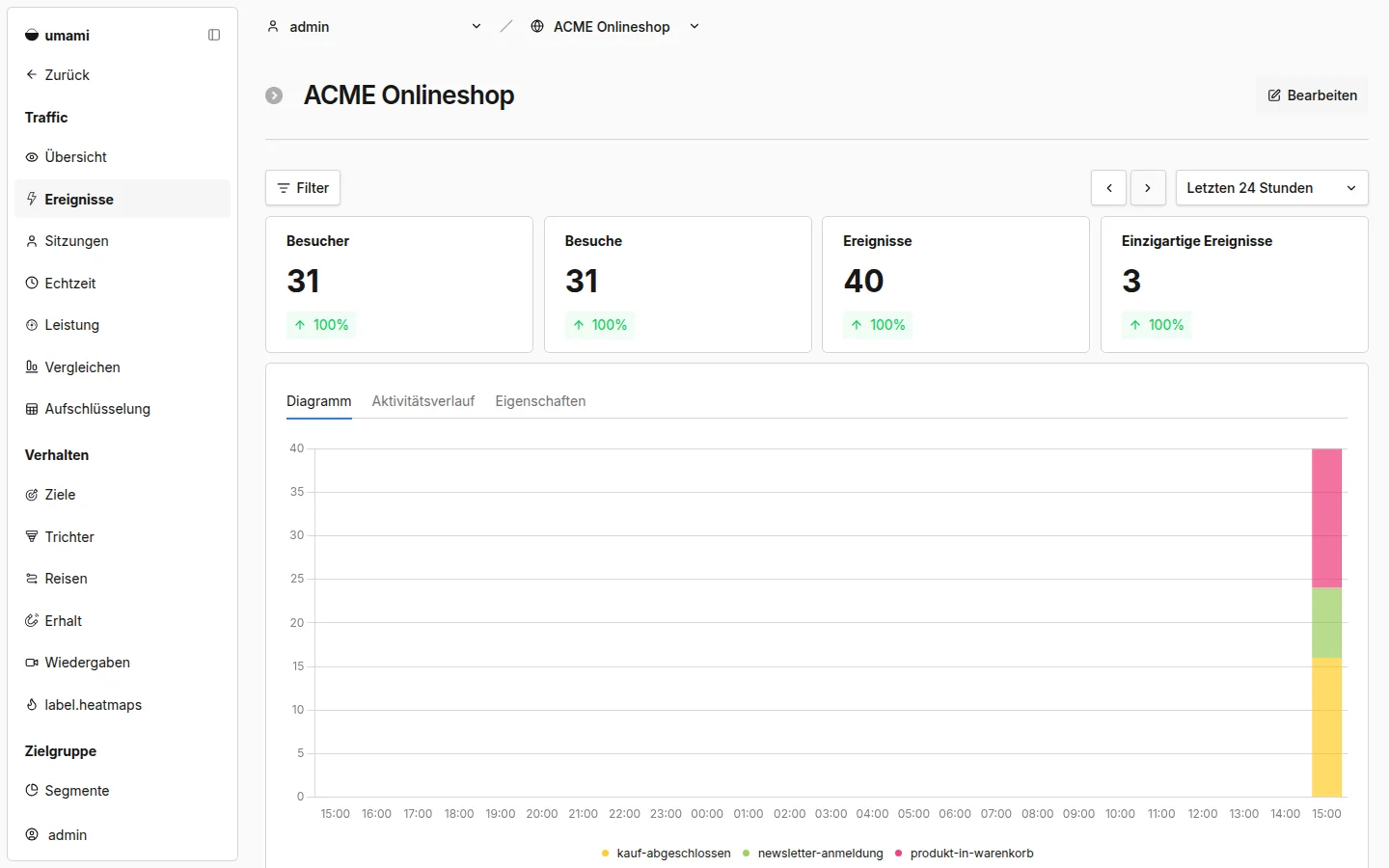1389x868 pixels.
Task: Open Erhalt page in the sidebar
Action: [x=123, y=621]
